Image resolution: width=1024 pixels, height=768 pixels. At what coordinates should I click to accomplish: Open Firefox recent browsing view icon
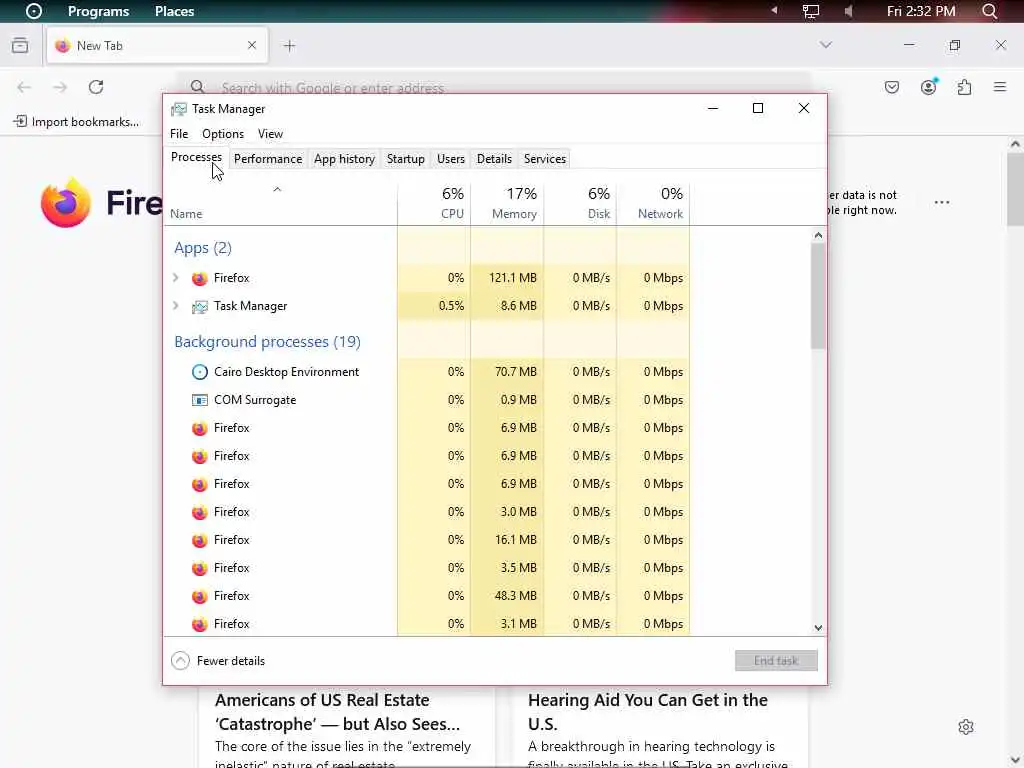tap(20, 45)
